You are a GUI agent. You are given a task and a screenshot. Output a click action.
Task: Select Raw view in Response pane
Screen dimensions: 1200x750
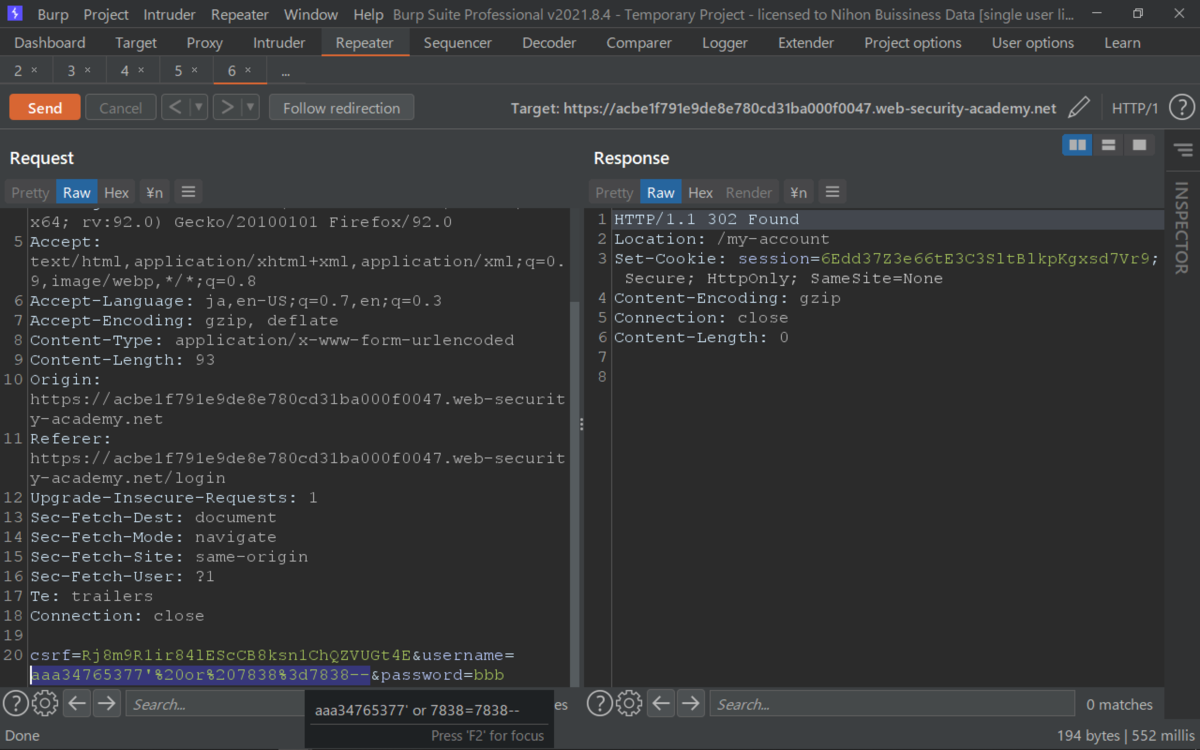pyautogui.click(x=660, y=192)
